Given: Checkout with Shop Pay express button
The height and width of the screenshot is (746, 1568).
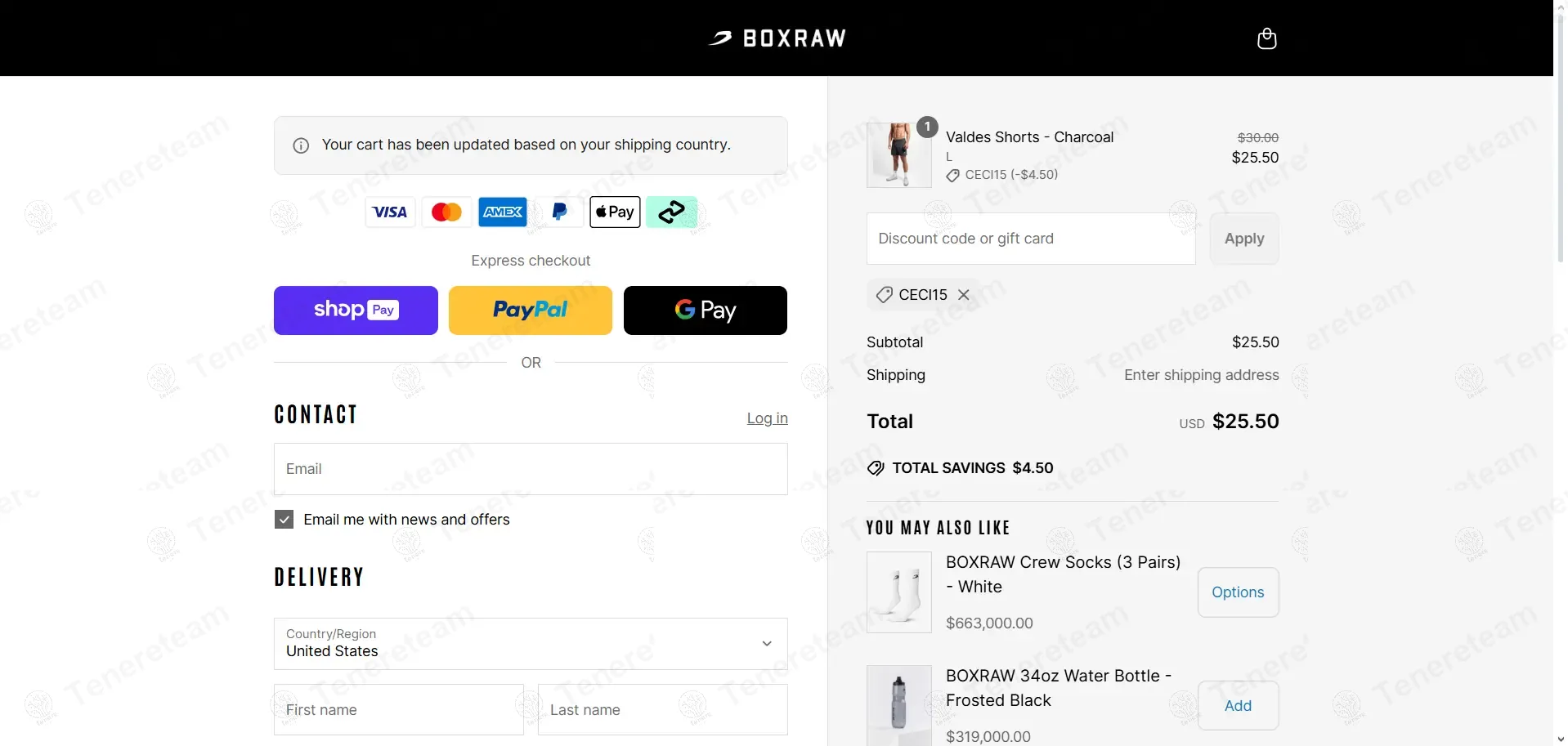Looking at the screenshot, I should tap(356, 310).
